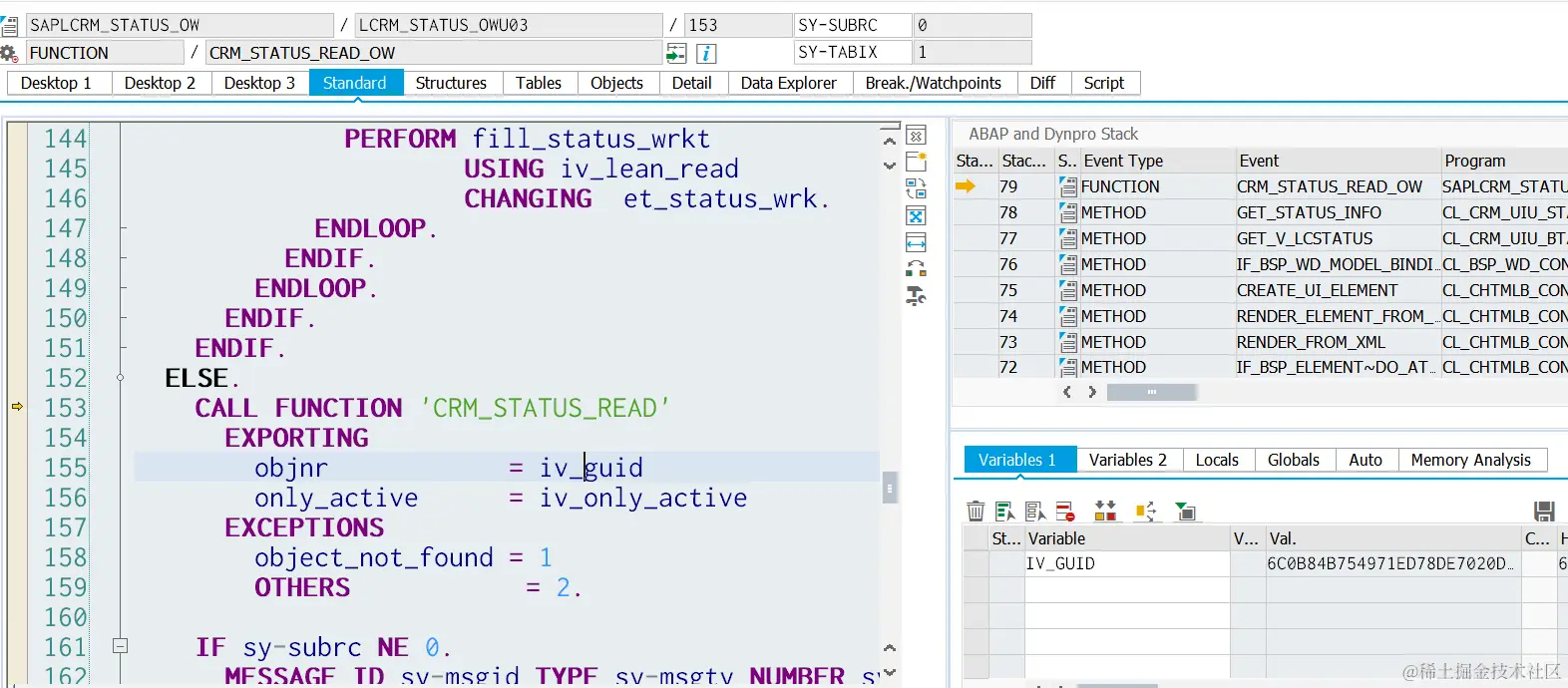Click the delete-row icon with red minus
This screenshot has width=1568, height=688.
pyautogui.click(x=1065, y=512)
